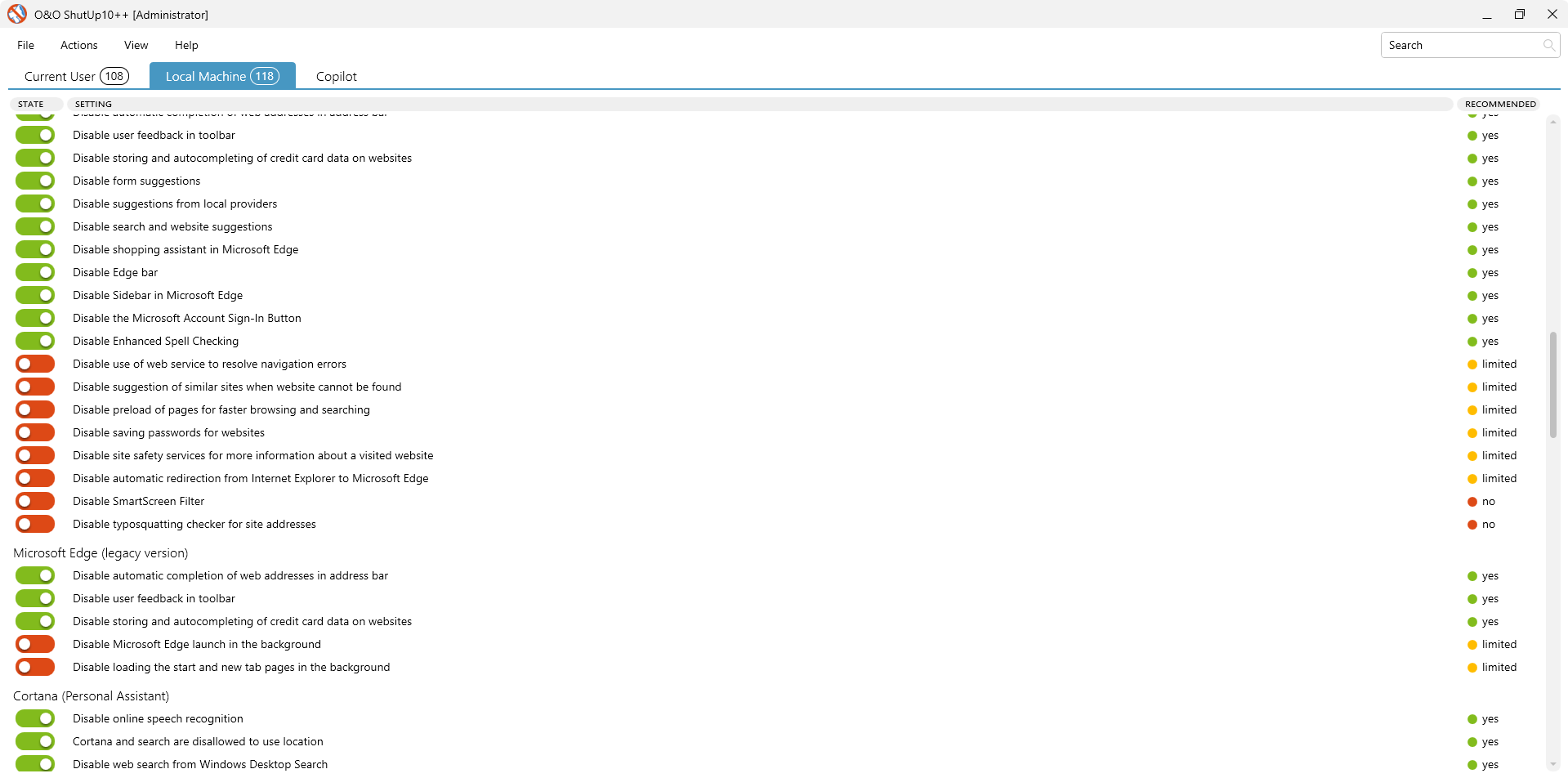The height and width of the screenshot is (778, 1568).
Task: Click the text 'Disable automatic redirection from Internet Explorer to Microsoft Edge'
Action: (x=251, y=478)
